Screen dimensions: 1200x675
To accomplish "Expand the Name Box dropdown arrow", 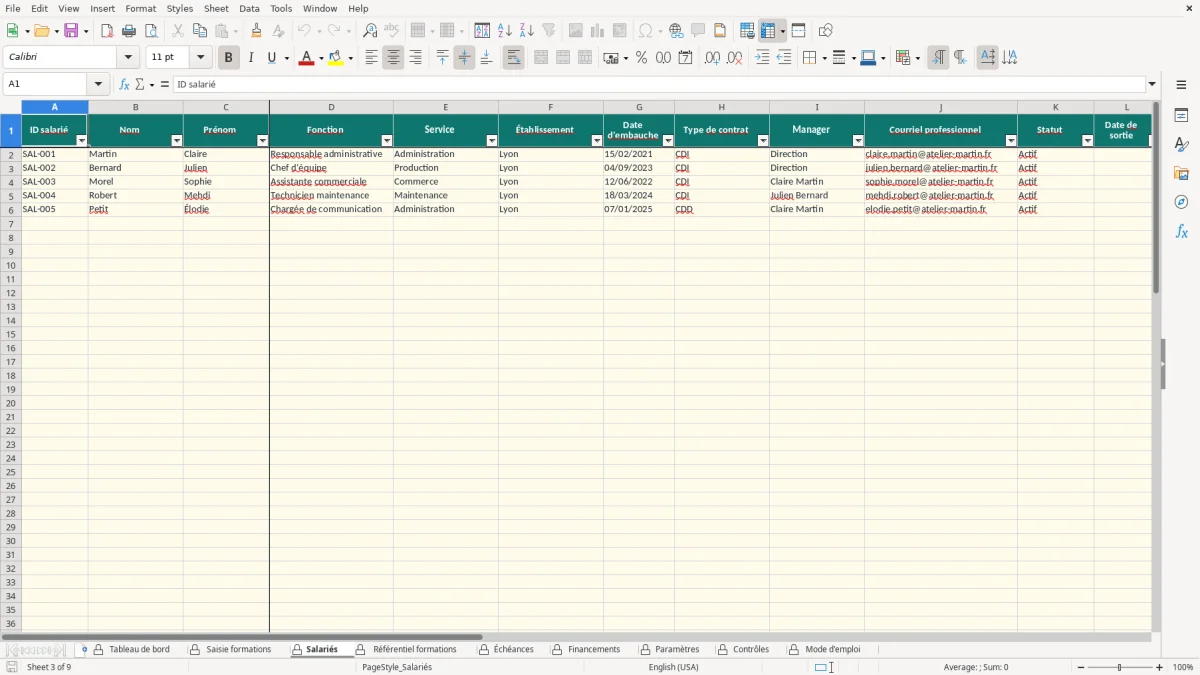I will click(x=98, y=85).
